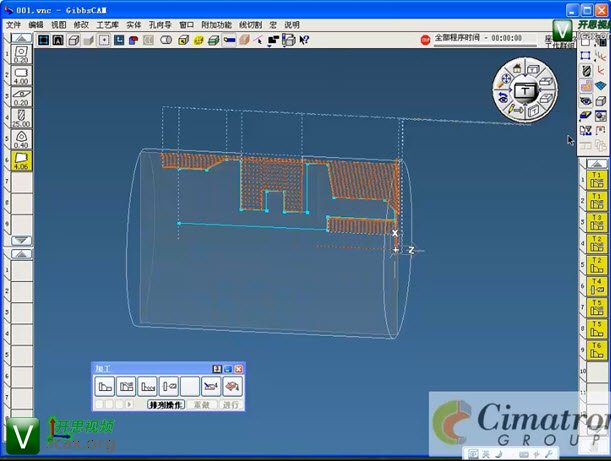Click the gray cube solid palette icon
Screen dimensions: 611x461
(600, 101)
